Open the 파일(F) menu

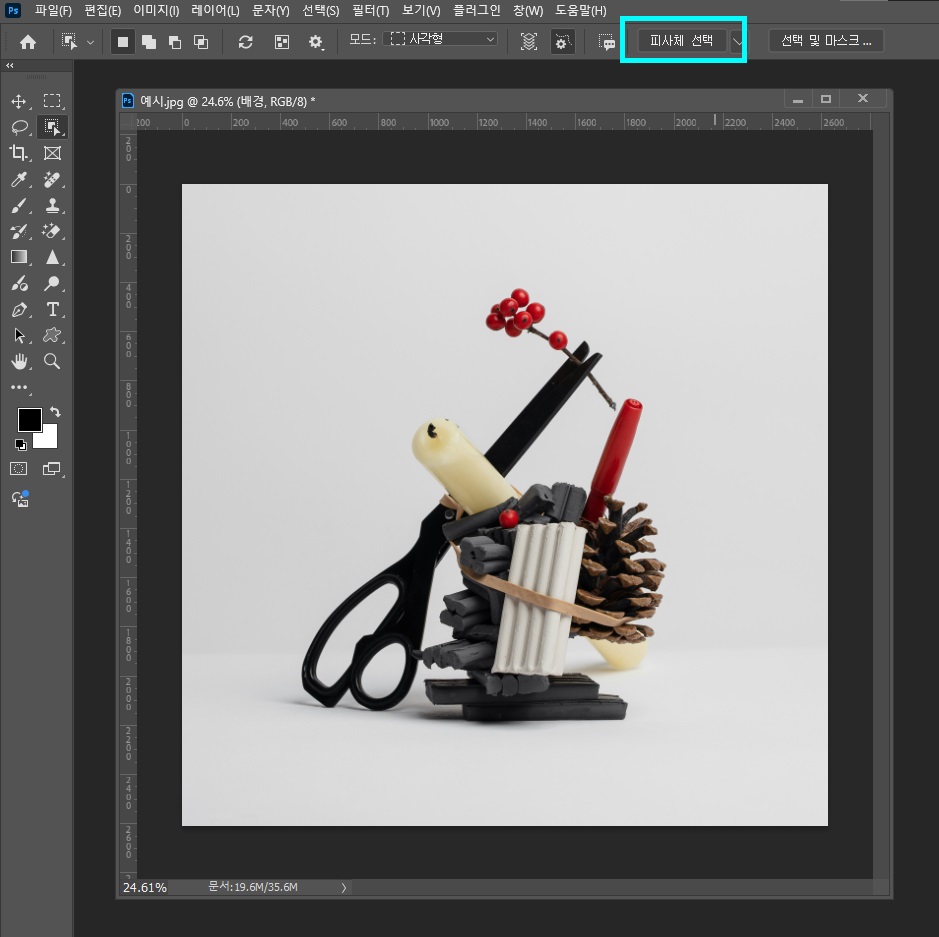(x=53, y=11)
